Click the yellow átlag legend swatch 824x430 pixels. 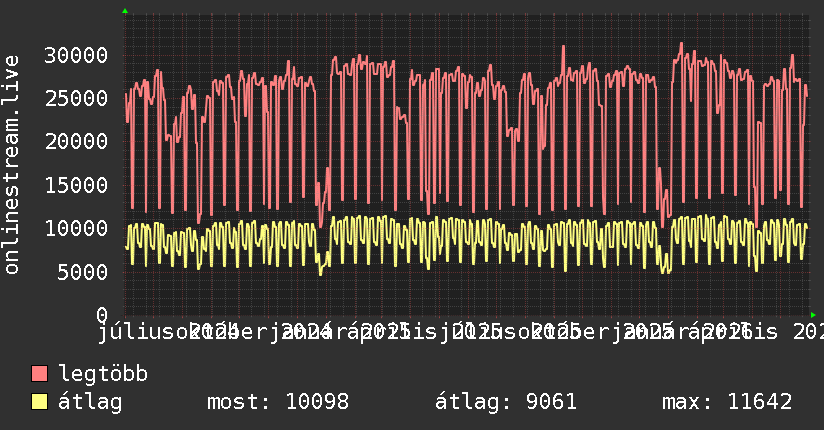(x=39, y=402)
